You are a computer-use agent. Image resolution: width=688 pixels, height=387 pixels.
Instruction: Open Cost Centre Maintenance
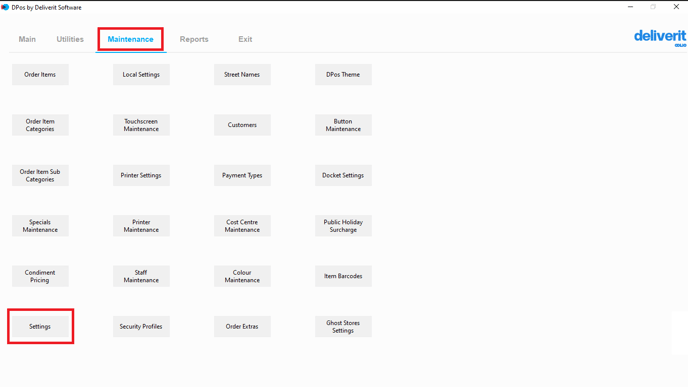[242, 226]
